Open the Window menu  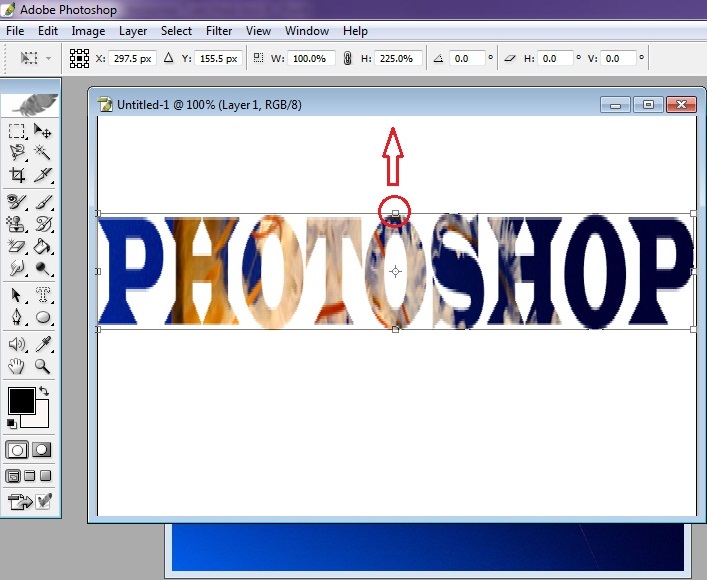pos(307,31)
